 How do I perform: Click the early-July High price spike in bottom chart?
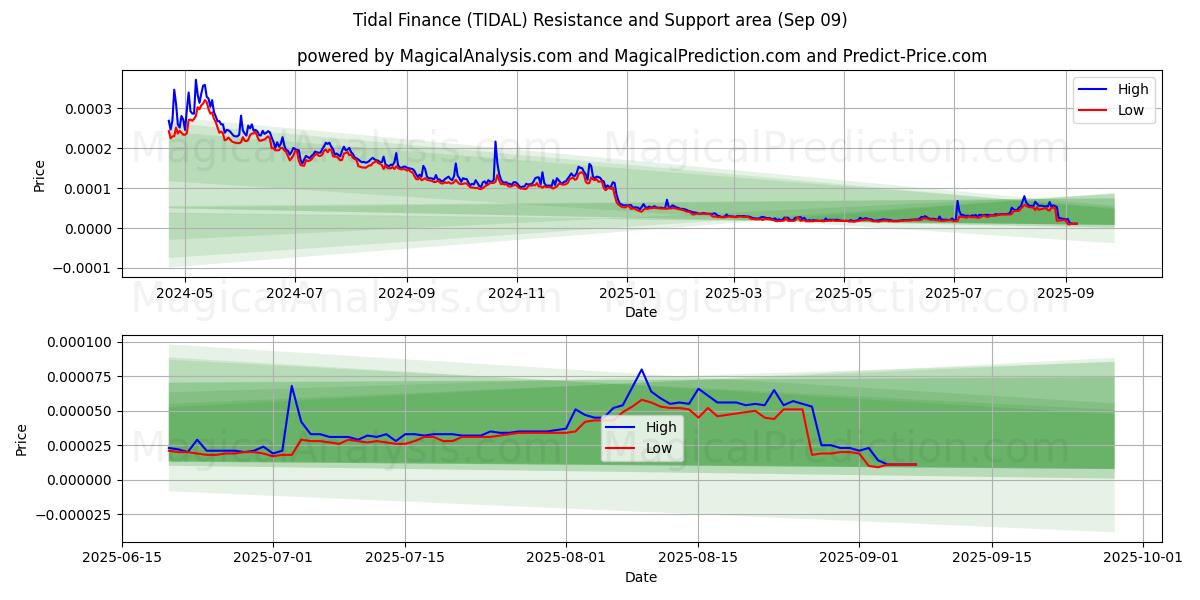pyautogui.click(x=292, y=386)
